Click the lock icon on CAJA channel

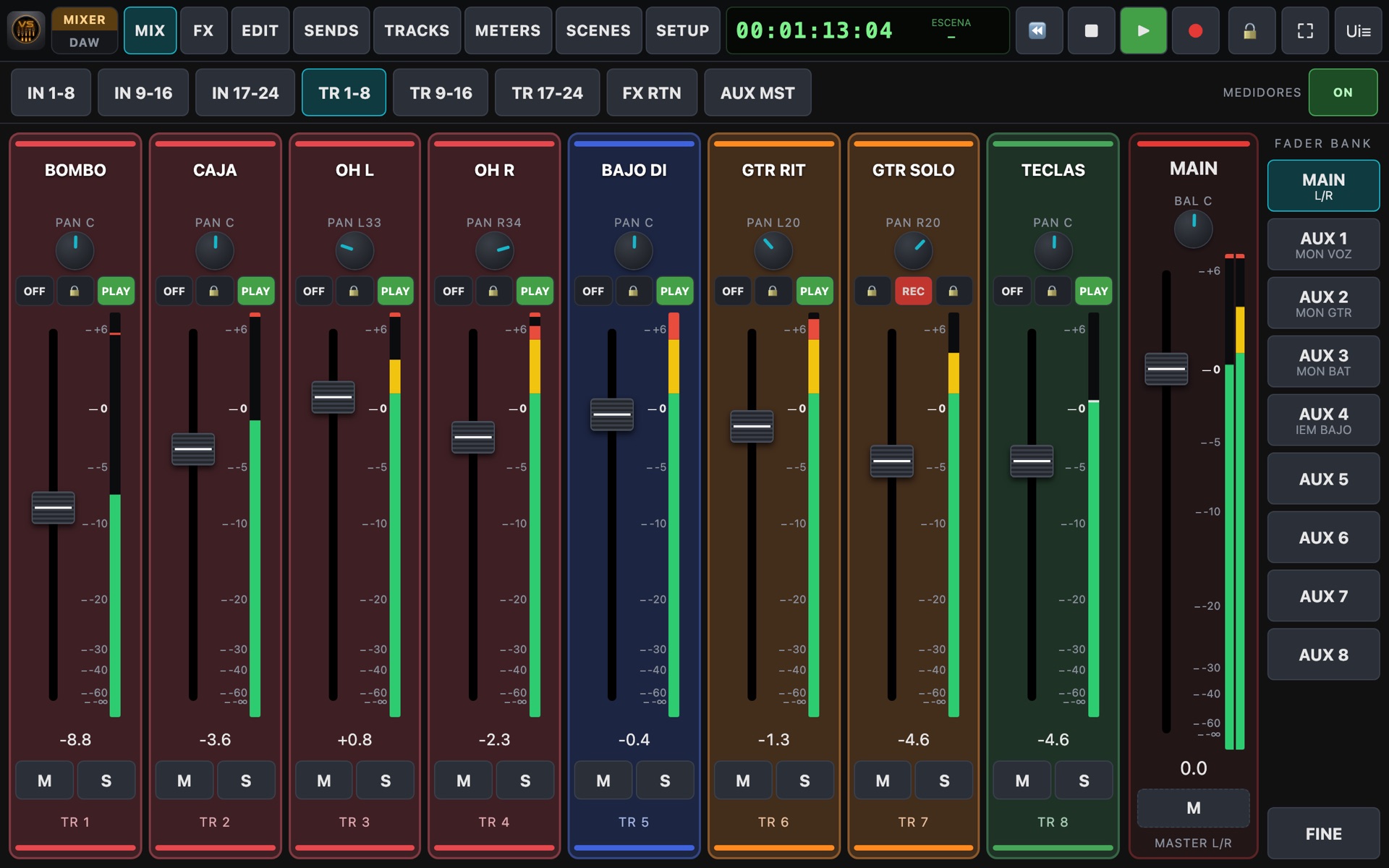(214, 291)
